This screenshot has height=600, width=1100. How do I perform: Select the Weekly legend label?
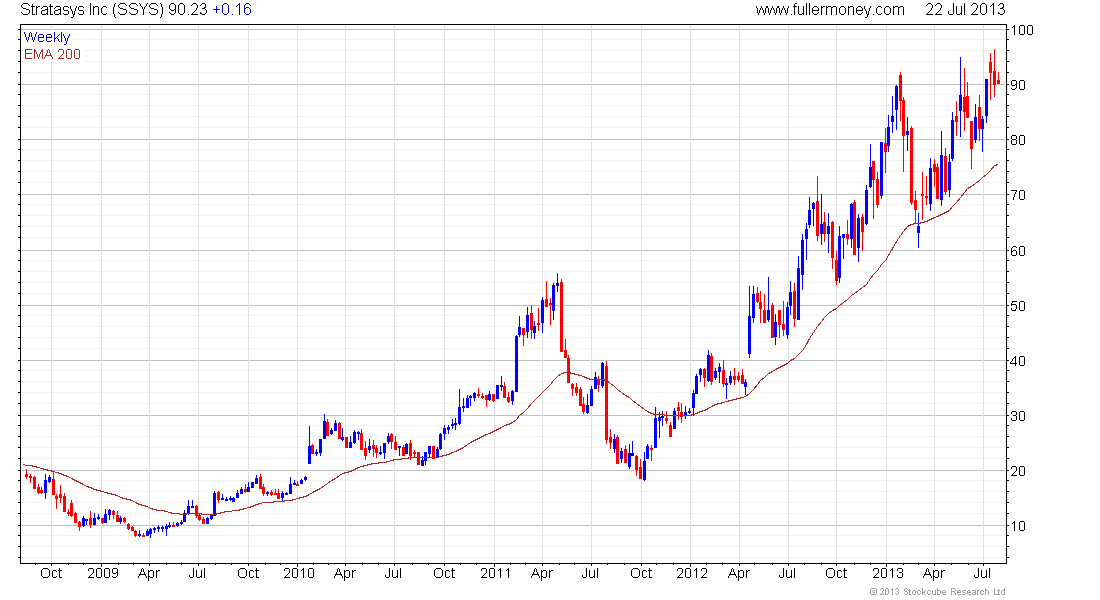47,37
